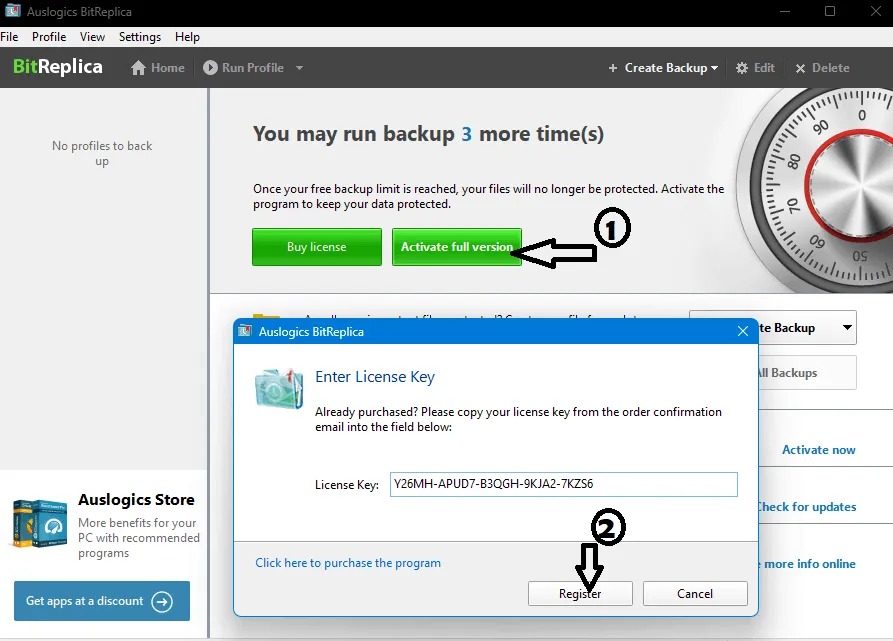Expand the Run Profile dropdown arrow
The width and height of the screenshot is (893, 641).
point(299,68)
